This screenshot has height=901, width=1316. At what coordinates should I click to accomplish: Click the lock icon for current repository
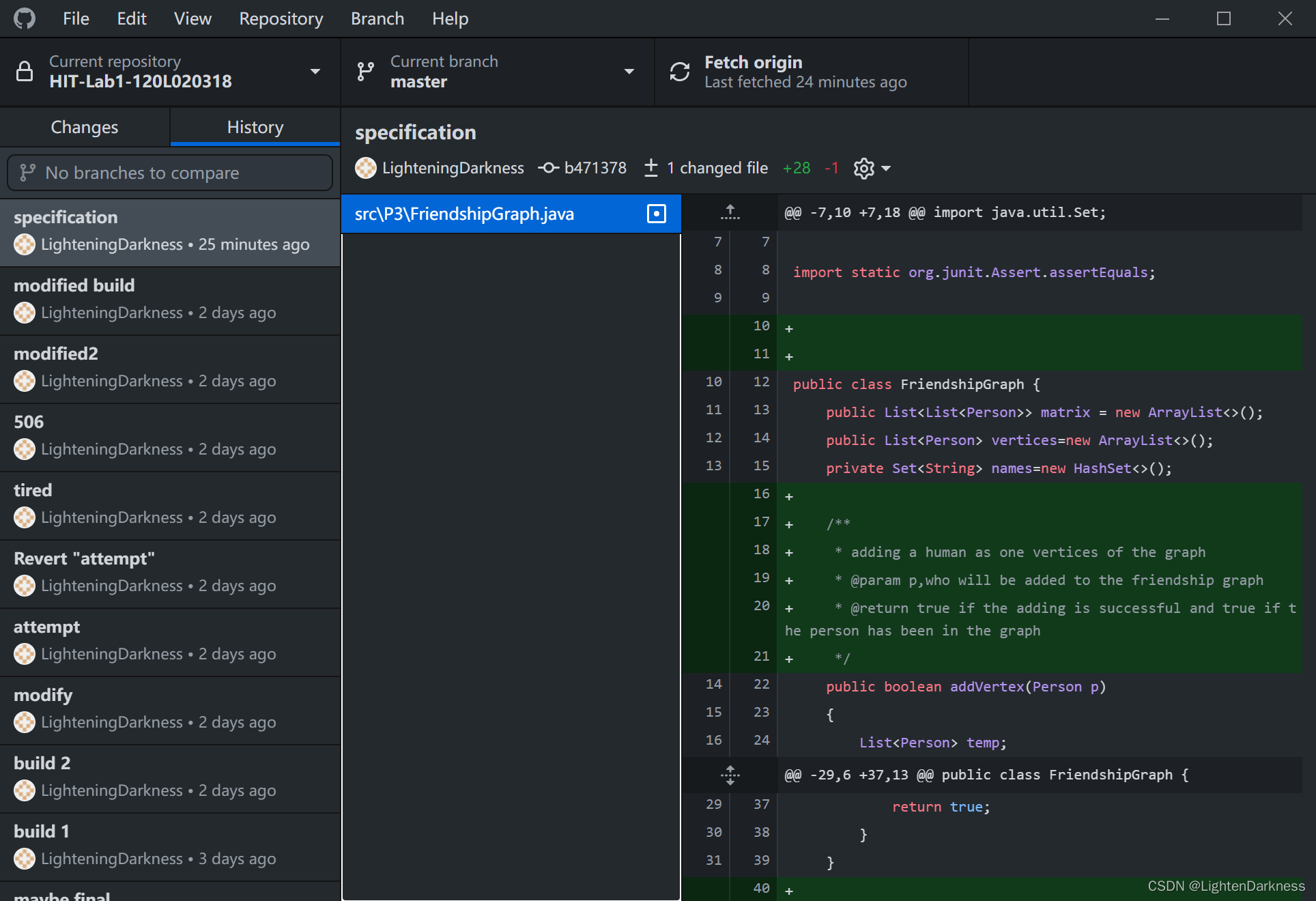point(25,72)
